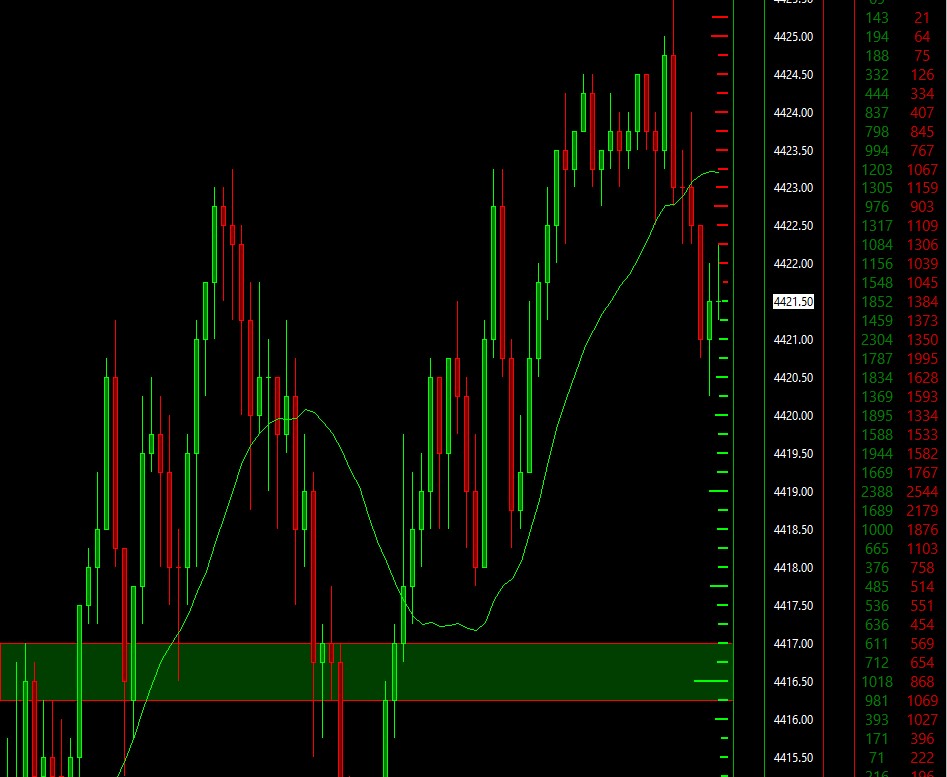The height and width of the screenshot is (777, 947).
Task: Click the 4418.50 price axis label
Action: (793, 530)
